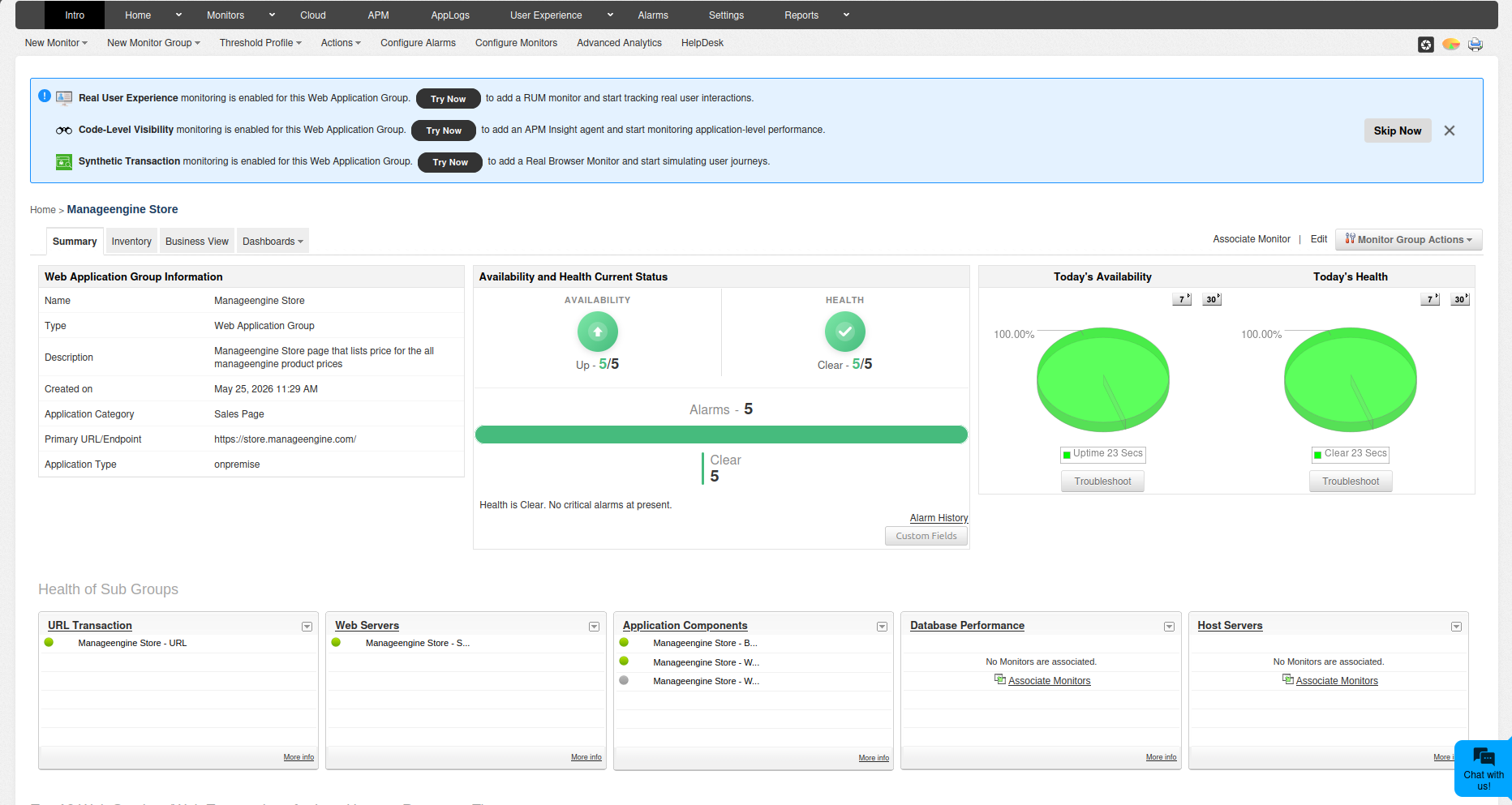The height and width of the screenshot is (805, 1512).
Task: Expand the Application Components panel menu
Action: point(882,627)
